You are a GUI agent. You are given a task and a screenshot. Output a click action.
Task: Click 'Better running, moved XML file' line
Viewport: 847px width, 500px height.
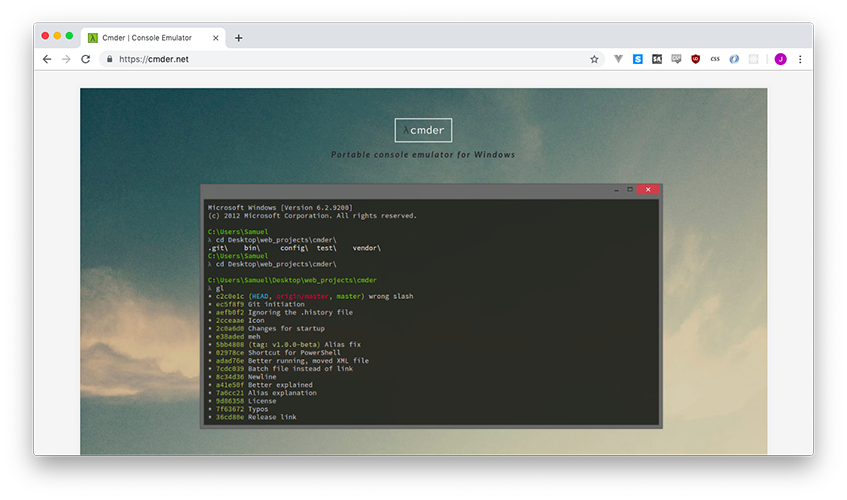288,361
